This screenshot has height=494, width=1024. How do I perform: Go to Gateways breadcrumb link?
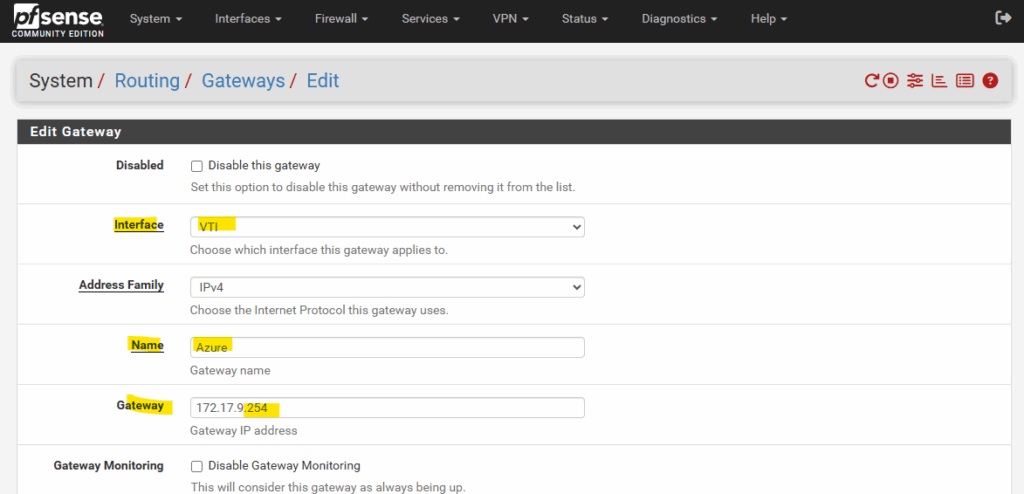243,81
